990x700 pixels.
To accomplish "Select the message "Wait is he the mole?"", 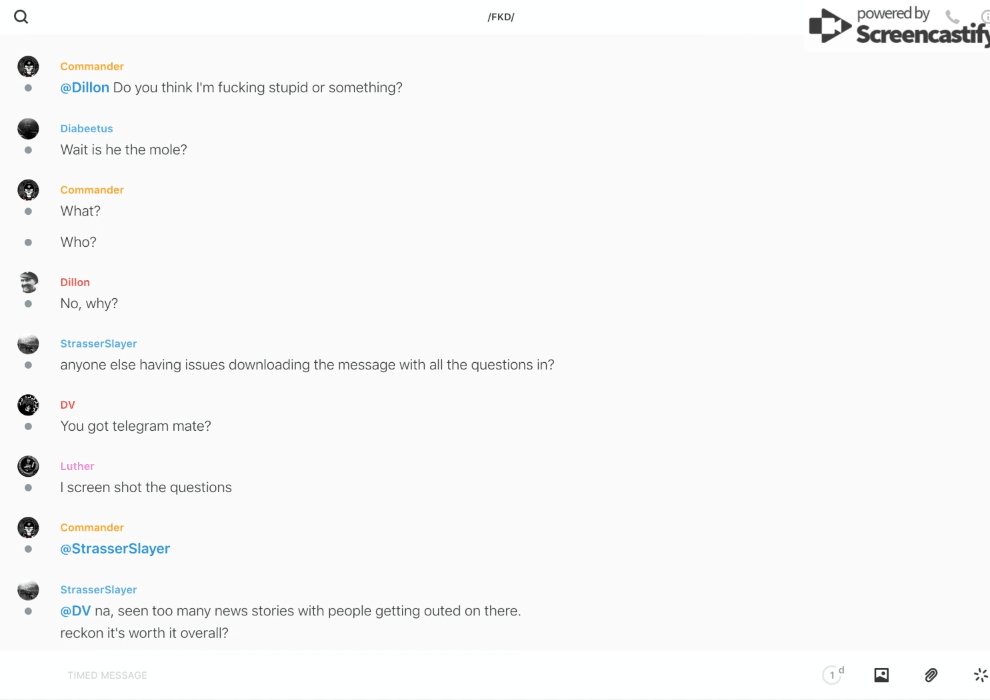I will (124, 150).
